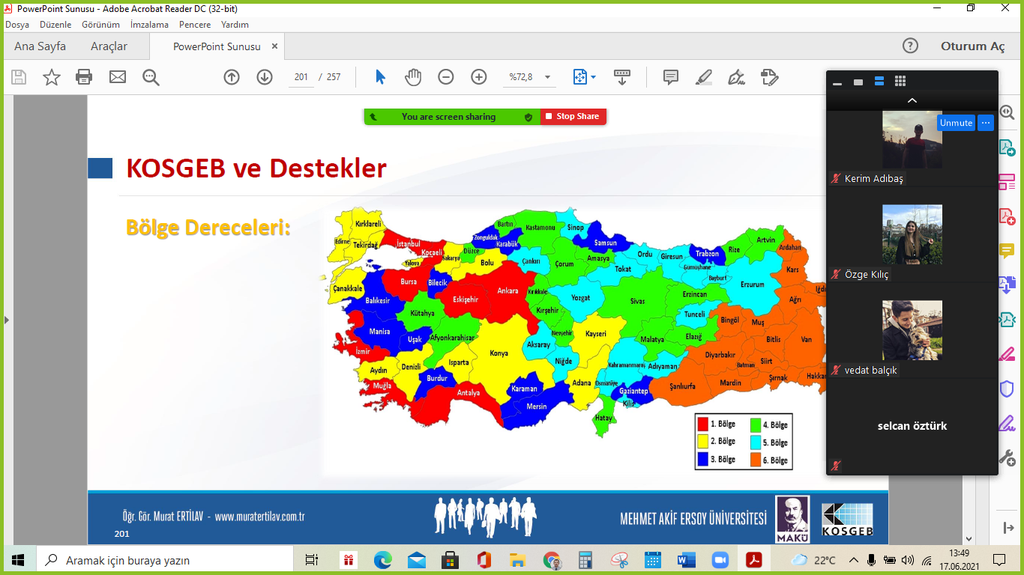Zoom out with the minus circle icon
This screenshot has width=1024, height=575.
tap(446, 77)
